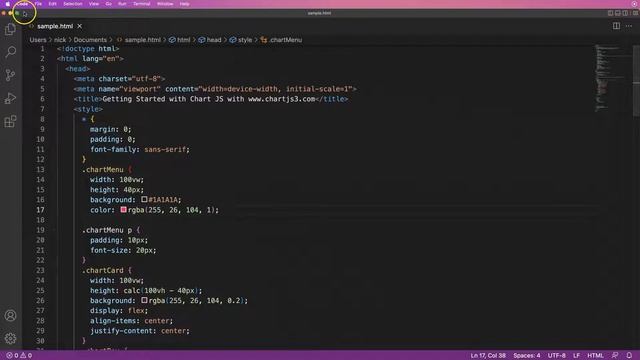Click the feedback icon in status bar
The height and width of the screenshot is (360, 640).
tap(615, 356)
